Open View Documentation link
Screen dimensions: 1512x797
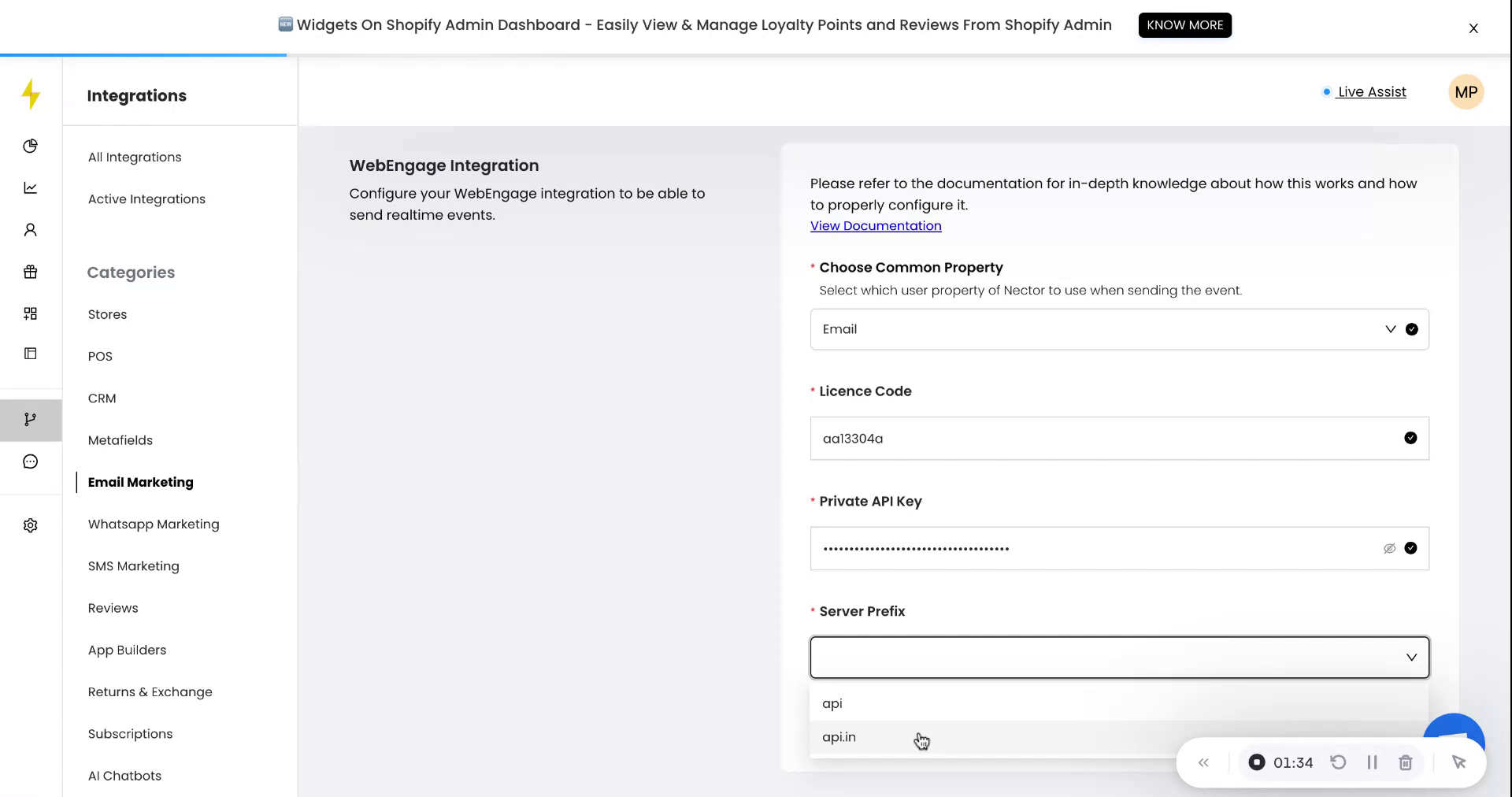coord(875,225)
